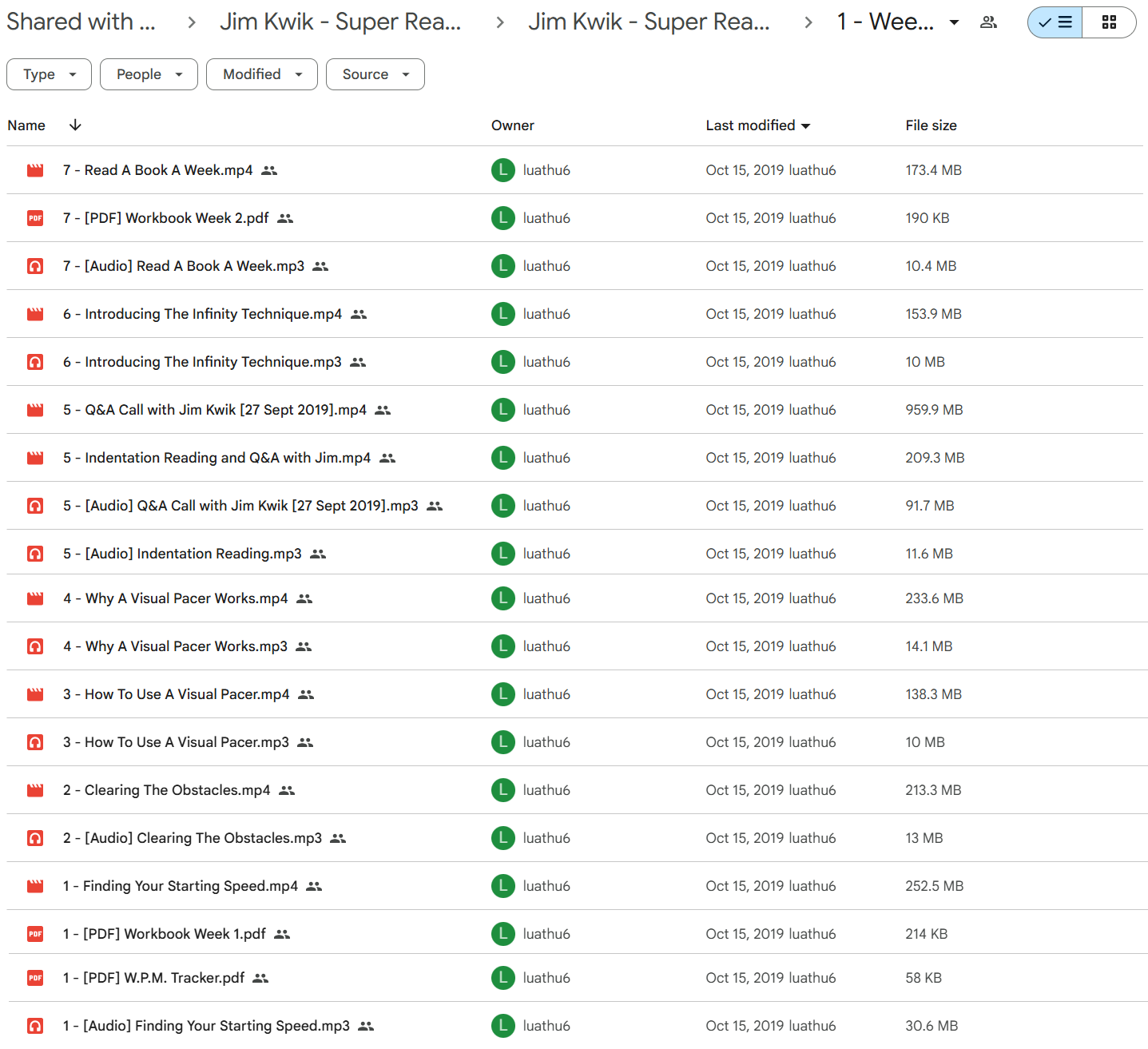Click audio icon of [Audio] Clearing The Obstacles.mp3
Viewport: 1148px width, 1049px height.
click(x=35, y=838)
